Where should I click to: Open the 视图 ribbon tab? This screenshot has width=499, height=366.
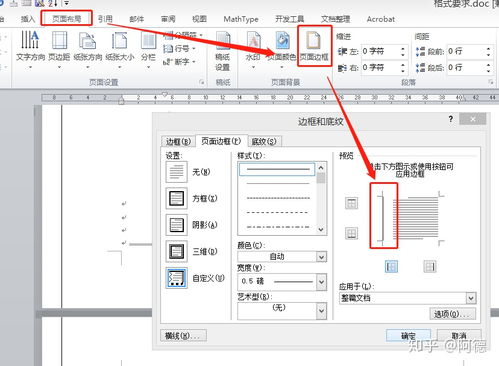click(199, 19)
